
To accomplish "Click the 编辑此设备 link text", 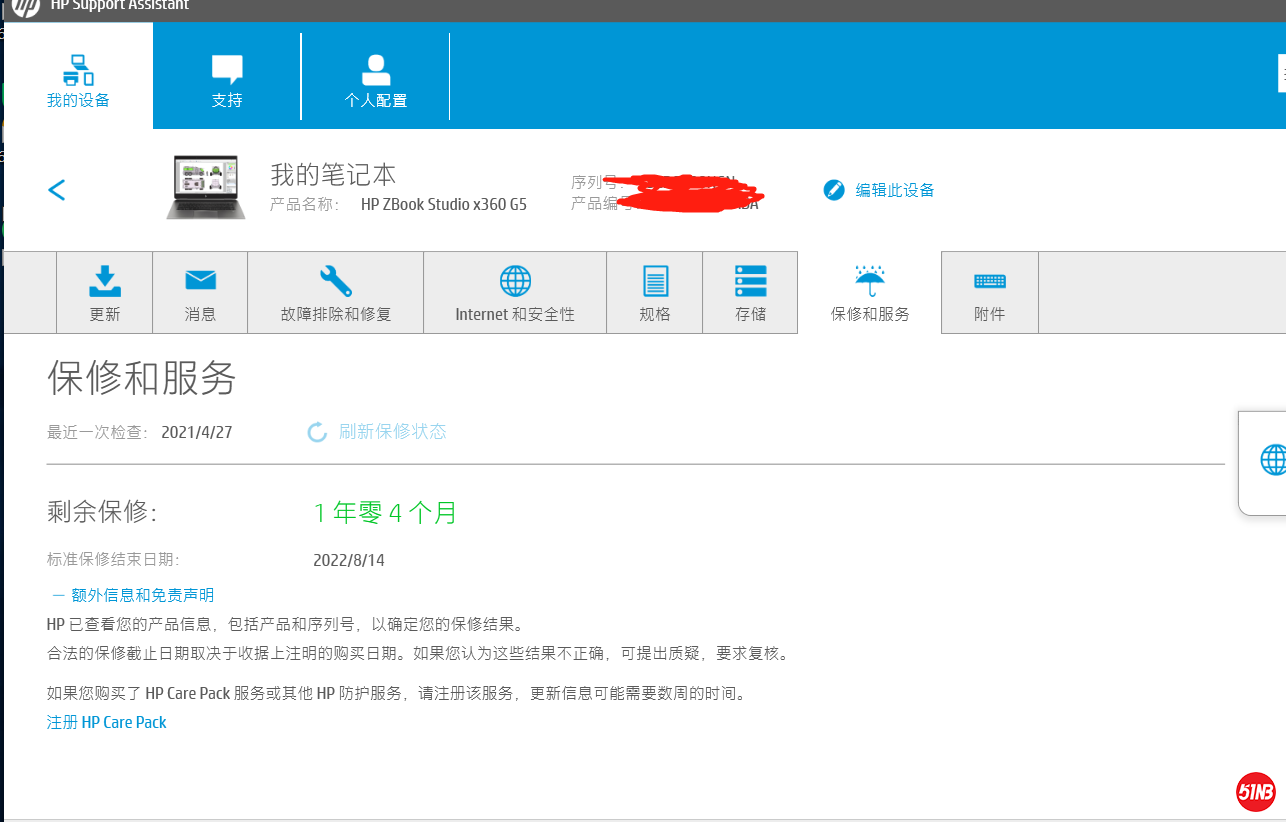I will (x=895, y=190).
